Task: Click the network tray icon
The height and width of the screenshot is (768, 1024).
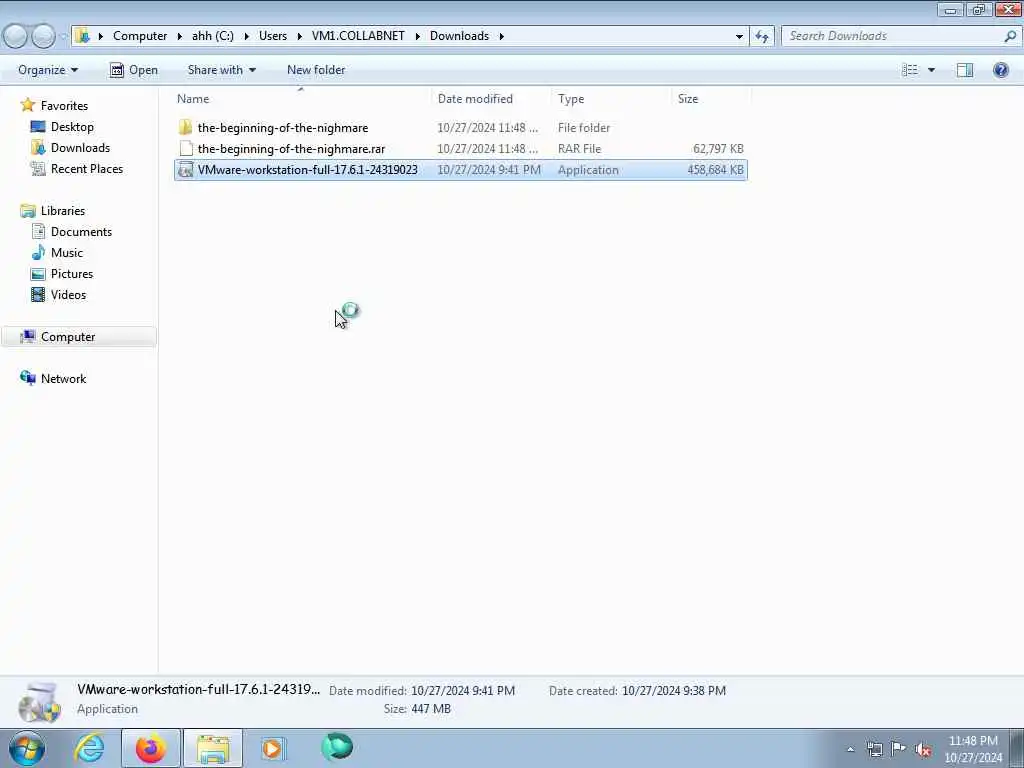Action: 874,749
